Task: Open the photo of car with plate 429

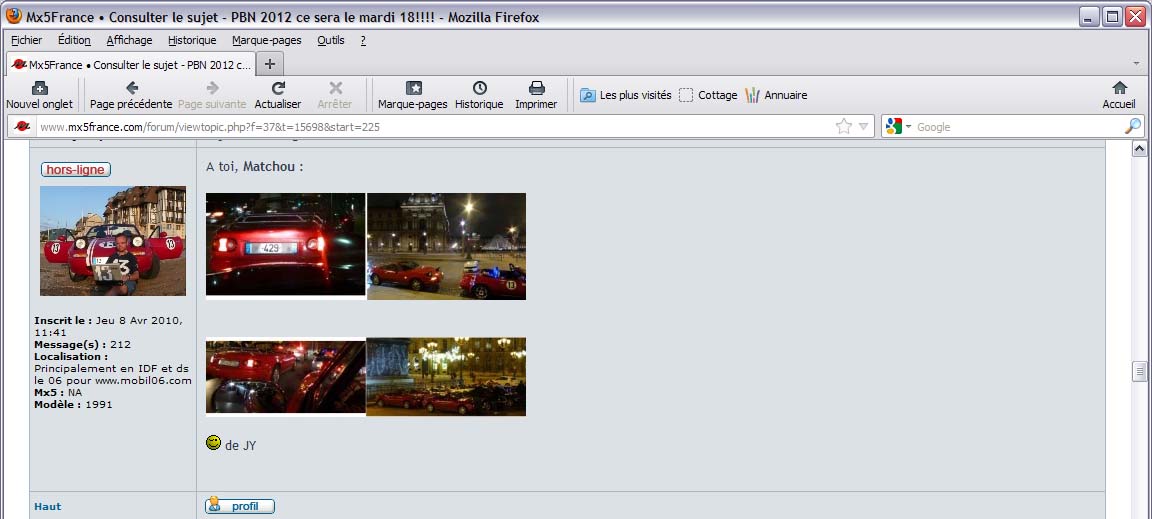Action: (x=285, y=246)
